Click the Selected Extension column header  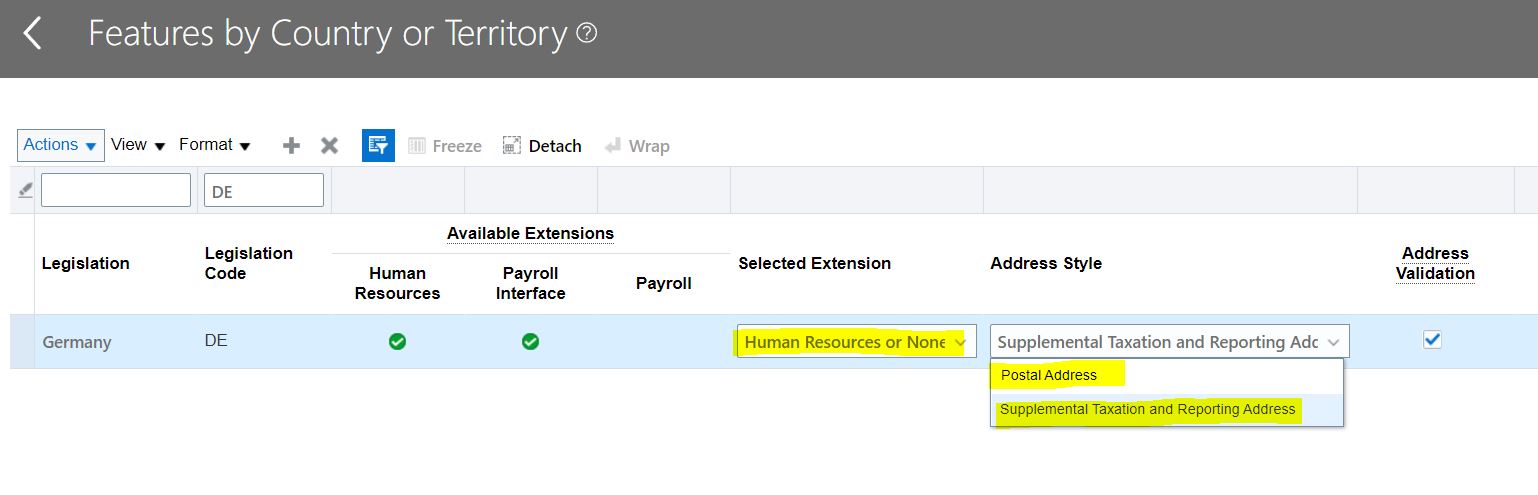815,263
